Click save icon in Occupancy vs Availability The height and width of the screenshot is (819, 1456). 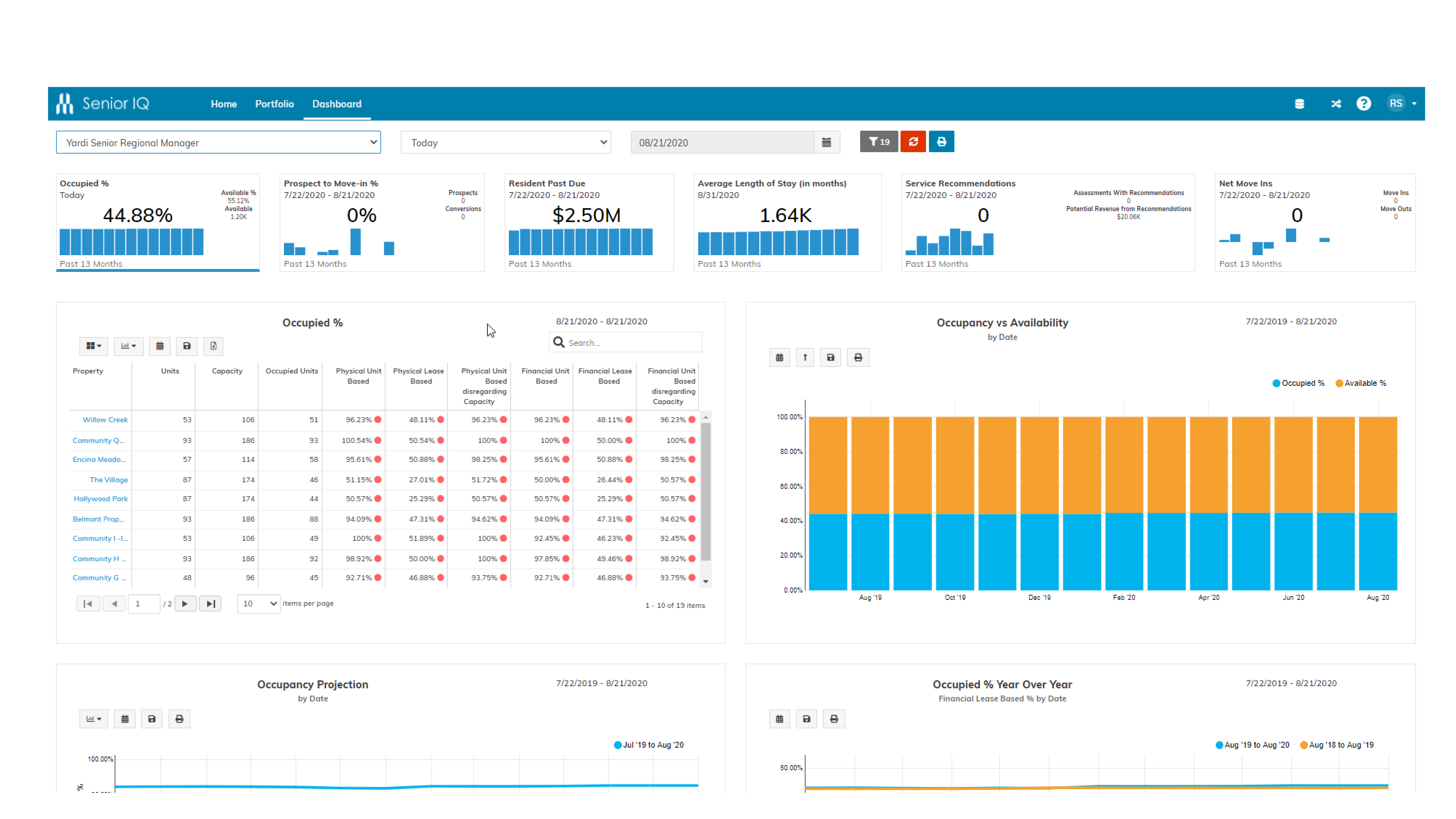830,357
